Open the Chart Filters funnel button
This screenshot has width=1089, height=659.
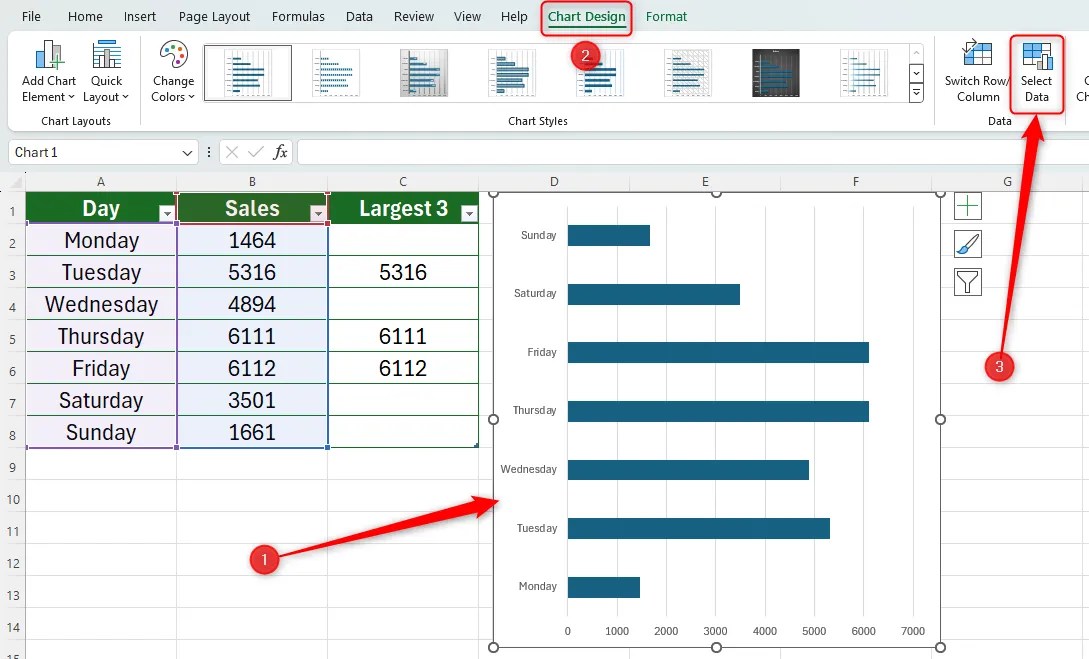(967, 282)
